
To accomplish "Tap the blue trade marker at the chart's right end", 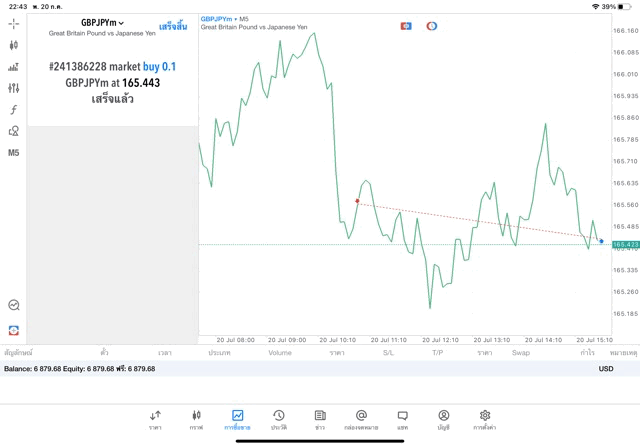I will coord(601,241).
